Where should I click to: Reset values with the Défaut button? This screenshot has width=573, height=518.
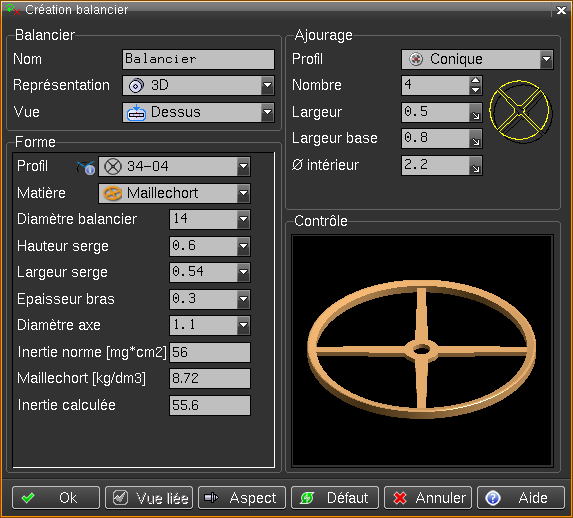click(335, 498)
